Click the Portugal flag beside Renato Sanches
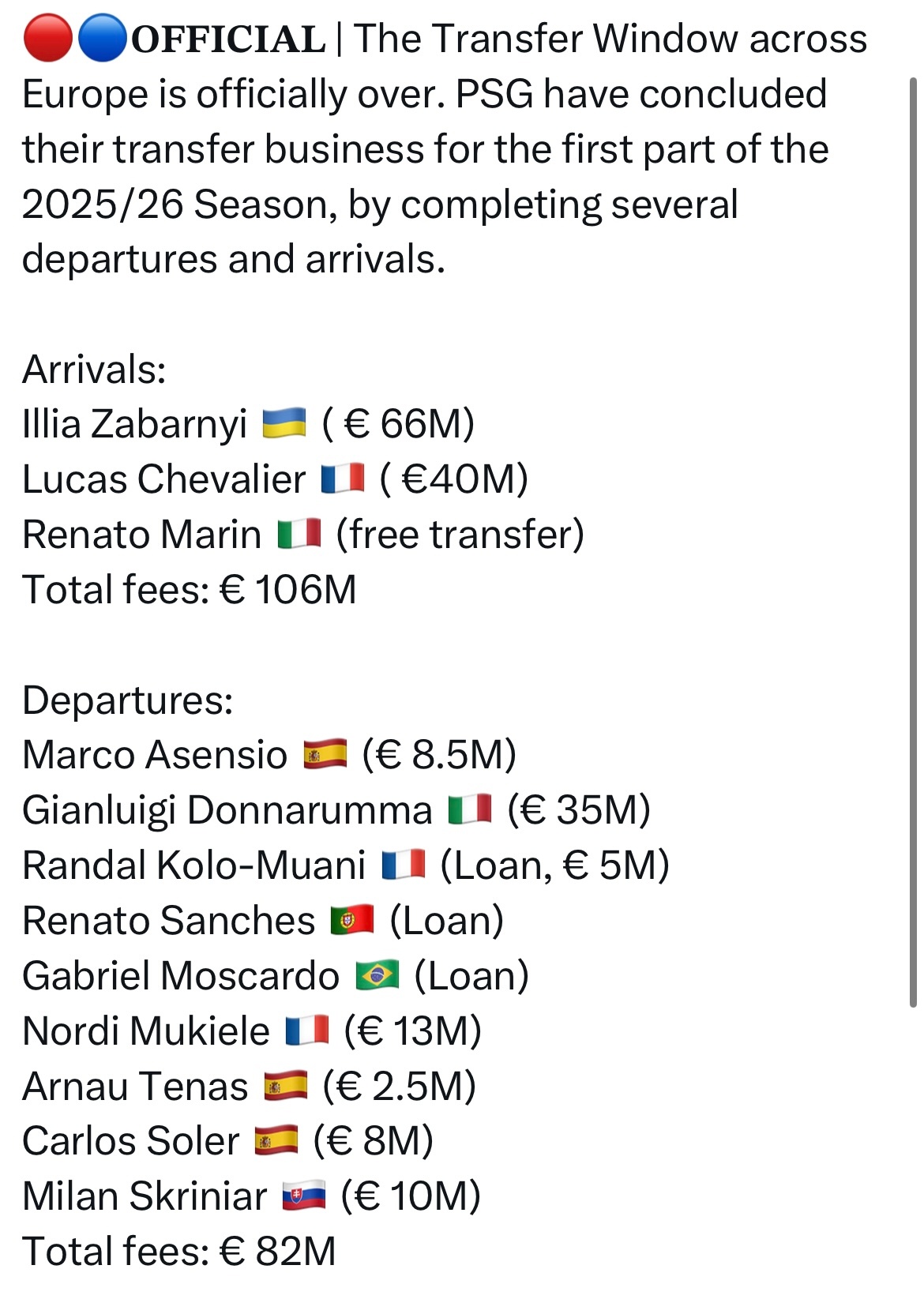 (352, 920)
